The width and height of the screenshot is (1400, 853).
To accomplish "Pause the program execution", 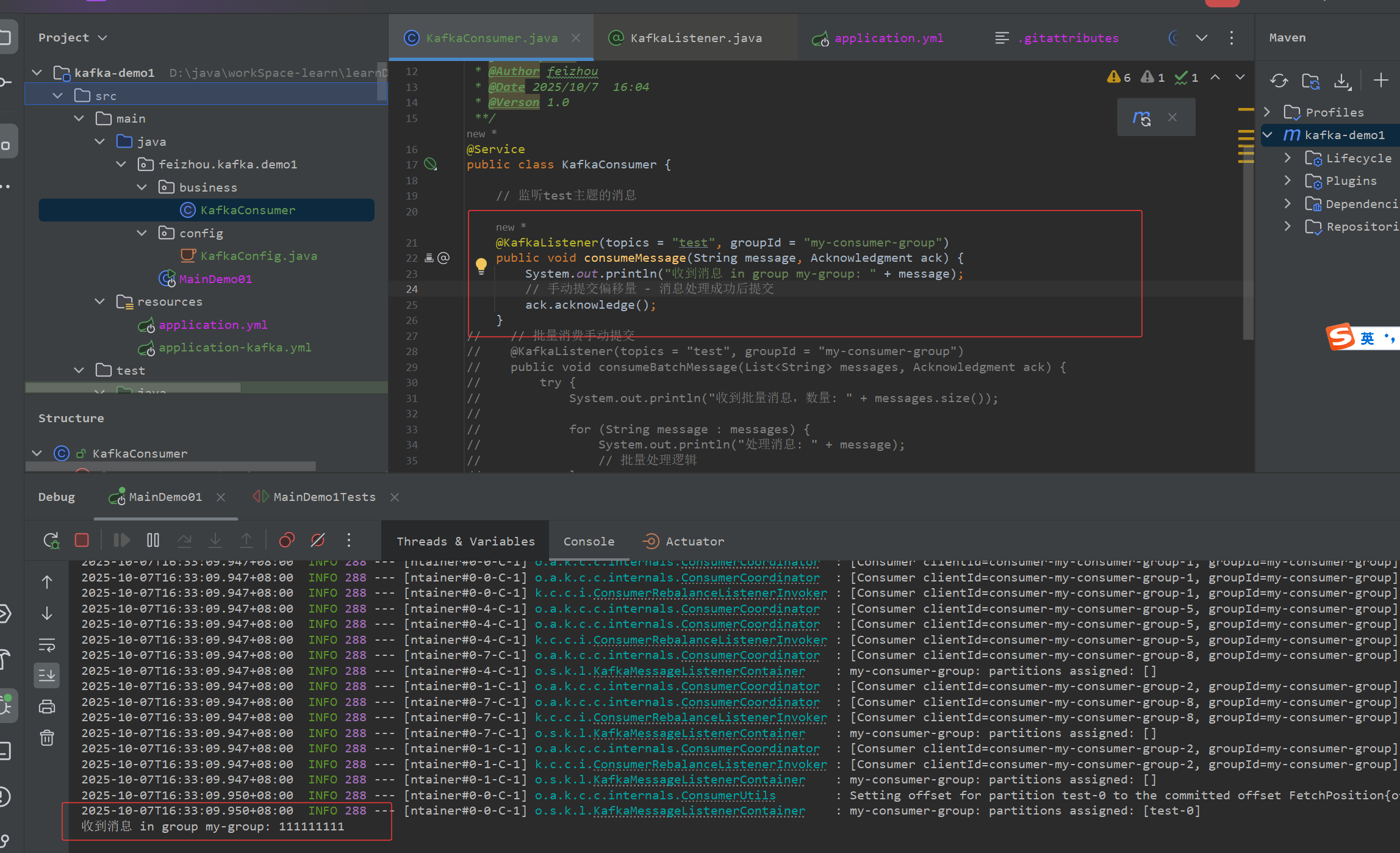I will (153, 541).
